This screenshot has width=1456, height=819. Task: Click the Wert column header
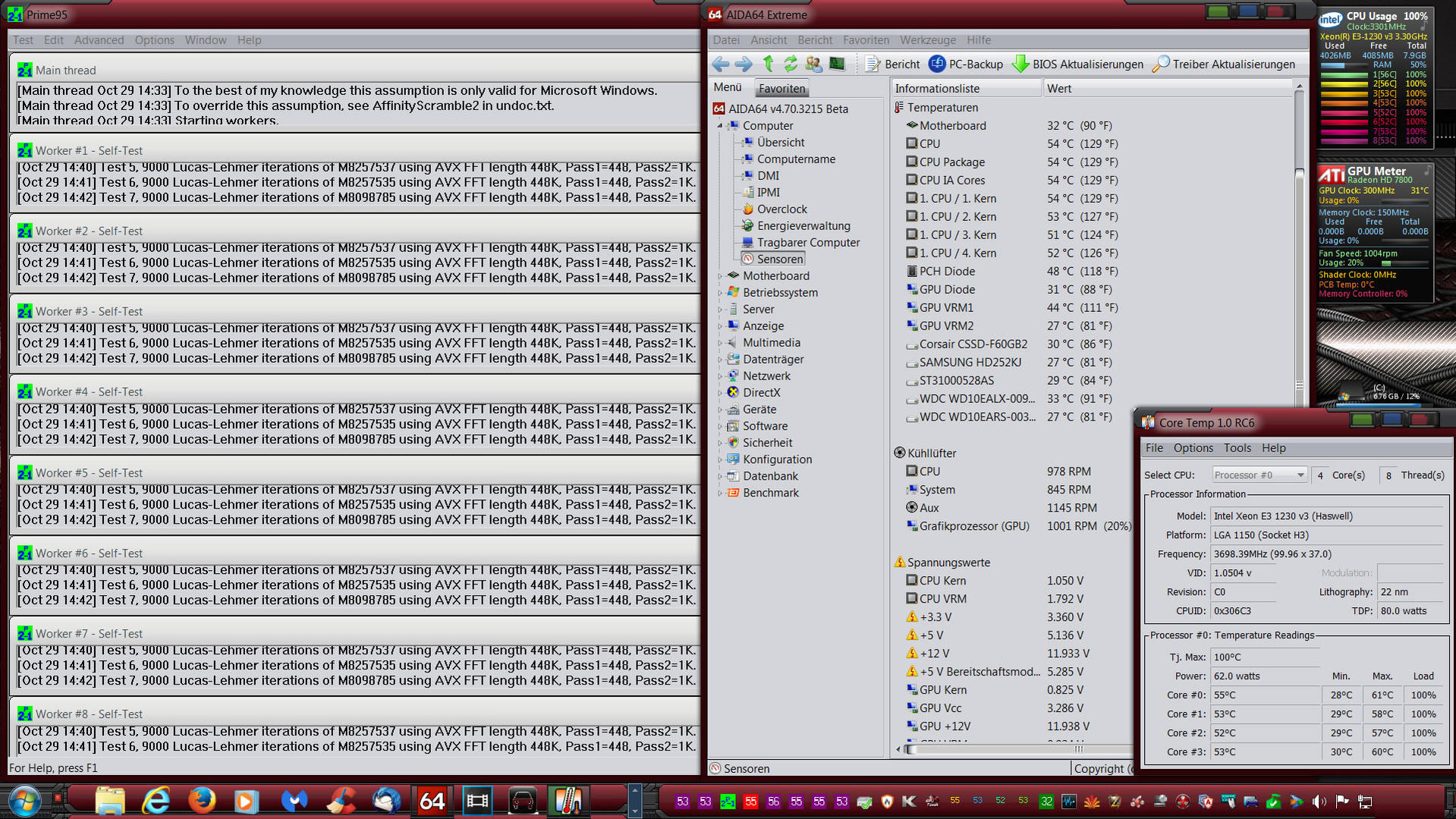point(1168,89)
